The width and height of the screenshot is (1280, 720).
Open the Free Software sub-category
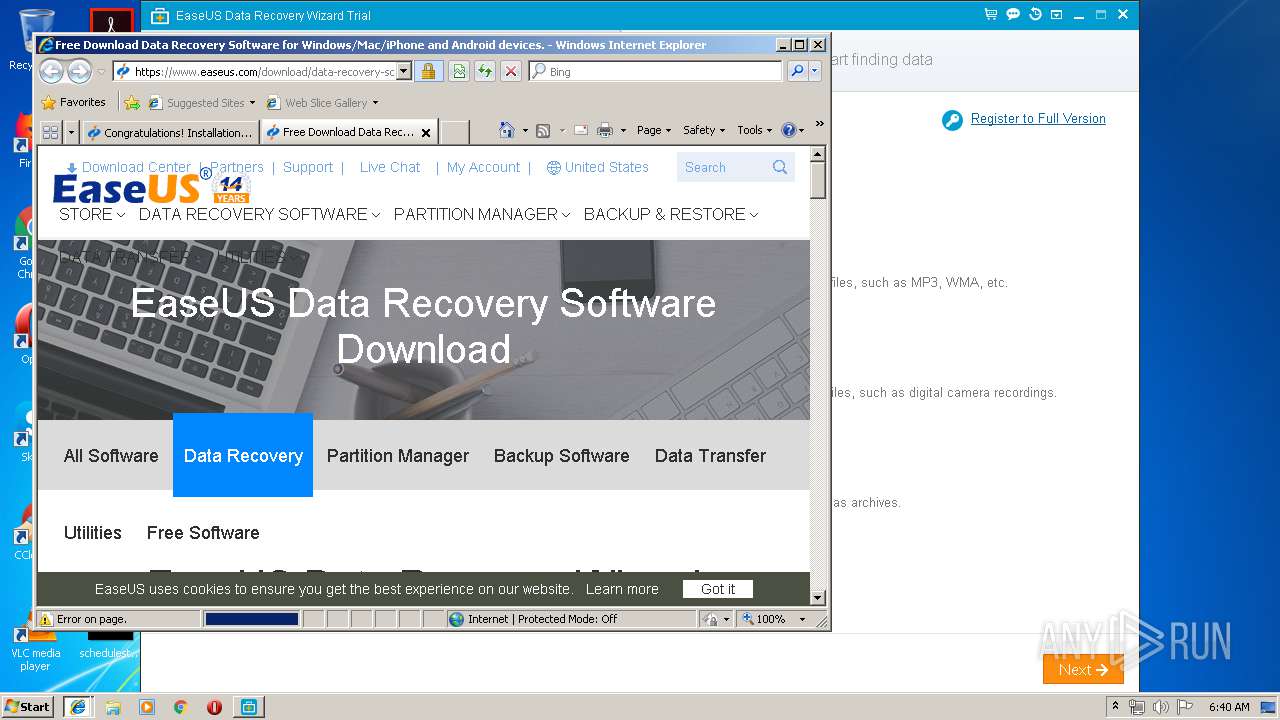[203, 533]
